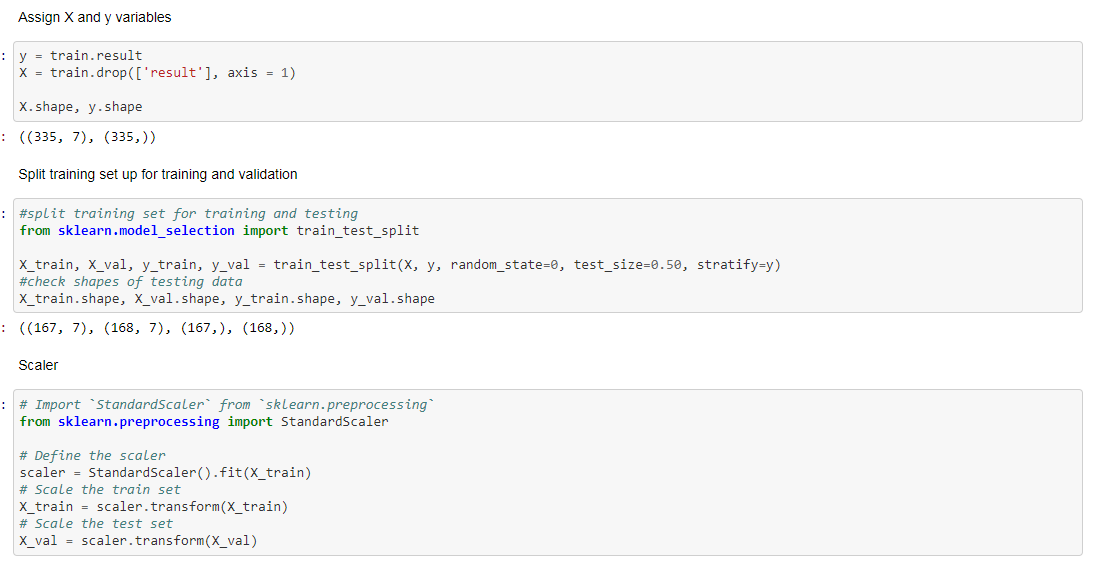Click the #check shapes of testing data comment
This screenshot has height=568, width=1109.
point(130,282)
